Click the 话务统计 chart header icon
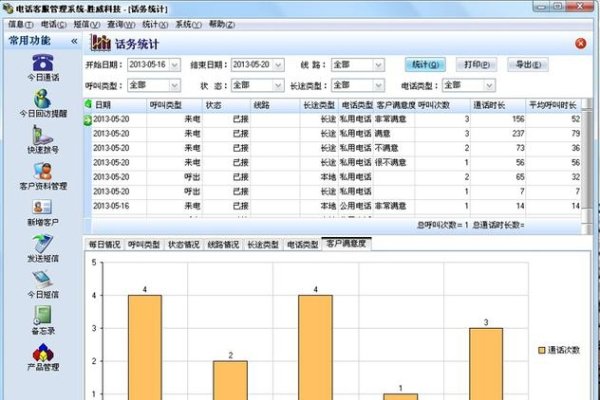The width and height of the screenshot is (600, 400). (100, 43)
